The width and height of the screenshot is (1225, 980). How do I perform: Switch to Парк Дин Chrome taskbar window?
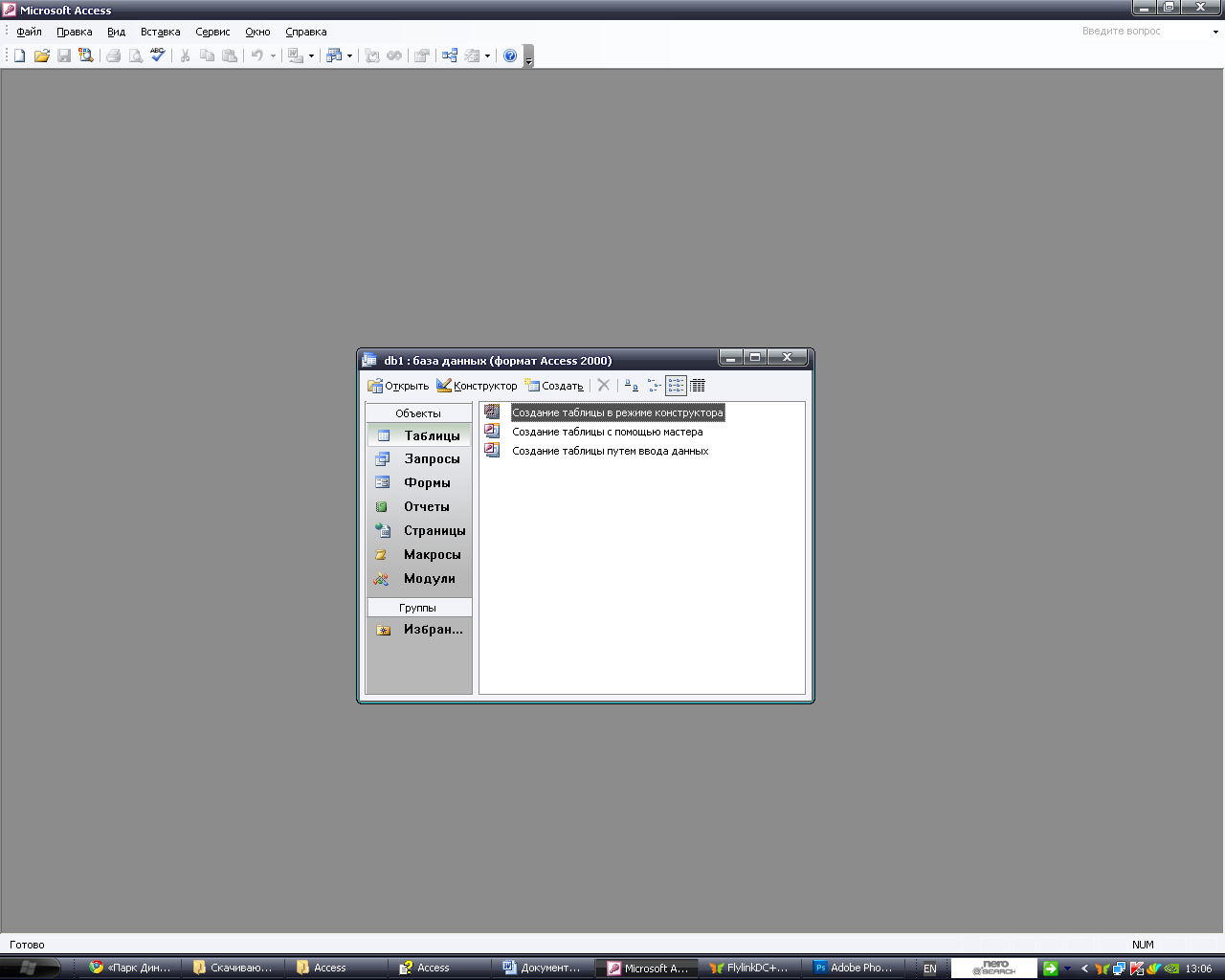click(131, 968)
